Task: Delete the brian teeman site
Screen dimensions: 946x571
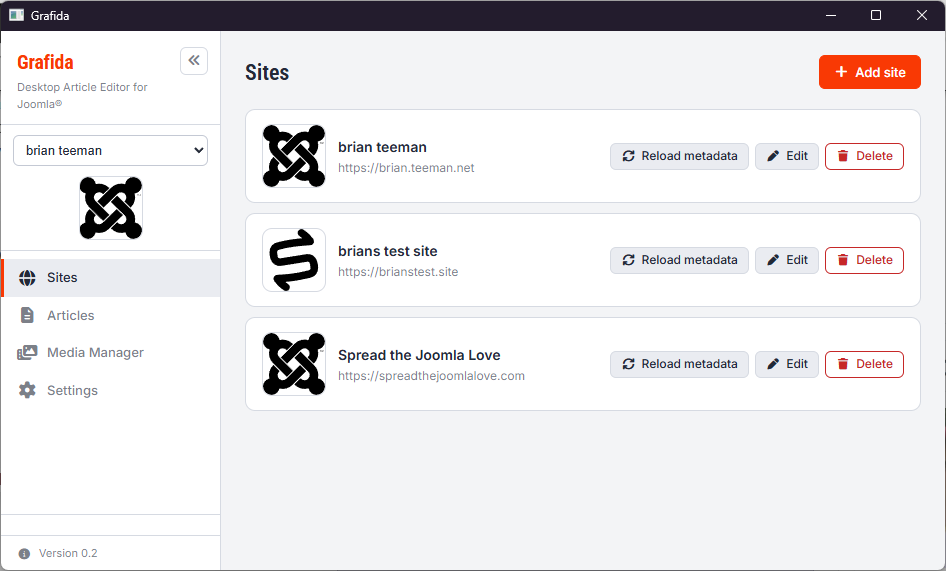Action: tap(865, 156)
